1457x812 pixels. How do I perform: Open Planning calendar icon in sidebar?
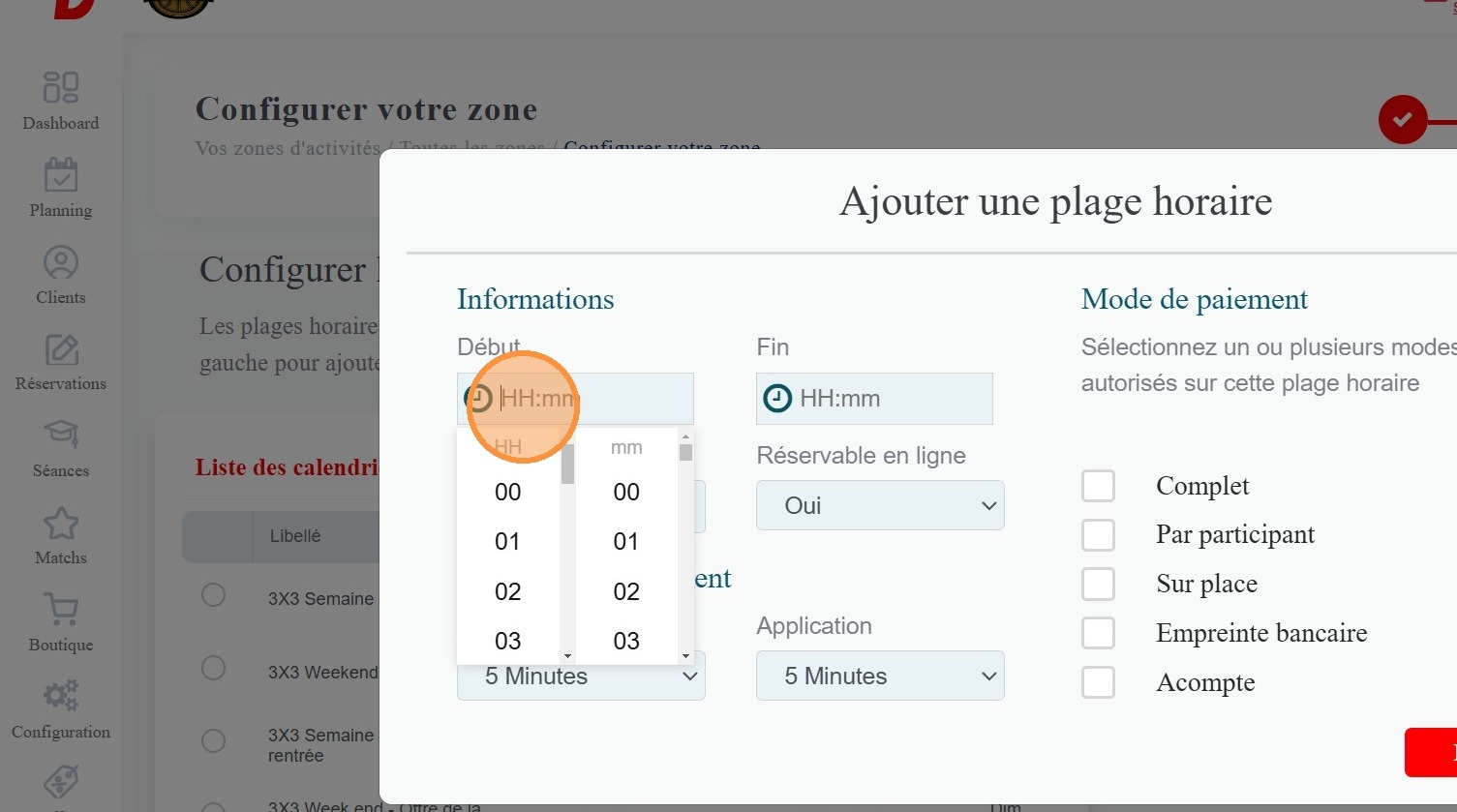(60, 175)
